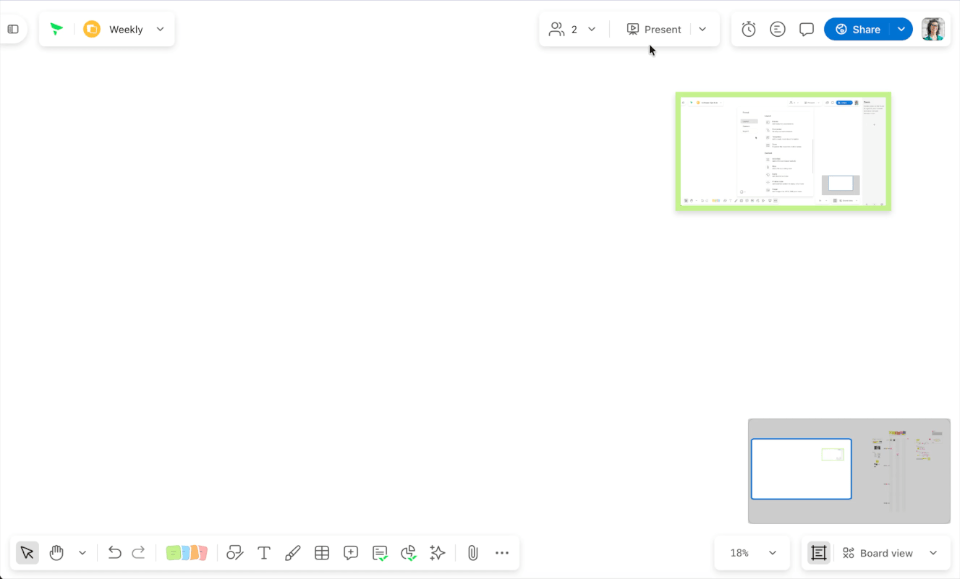Click the blue Share button
Image resolution: width=960 pixels, height=579 pixels.
[x=857, y=29]
